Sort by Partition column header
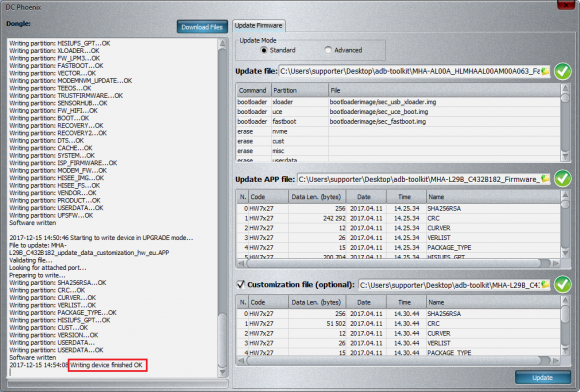 coord(299,90)
